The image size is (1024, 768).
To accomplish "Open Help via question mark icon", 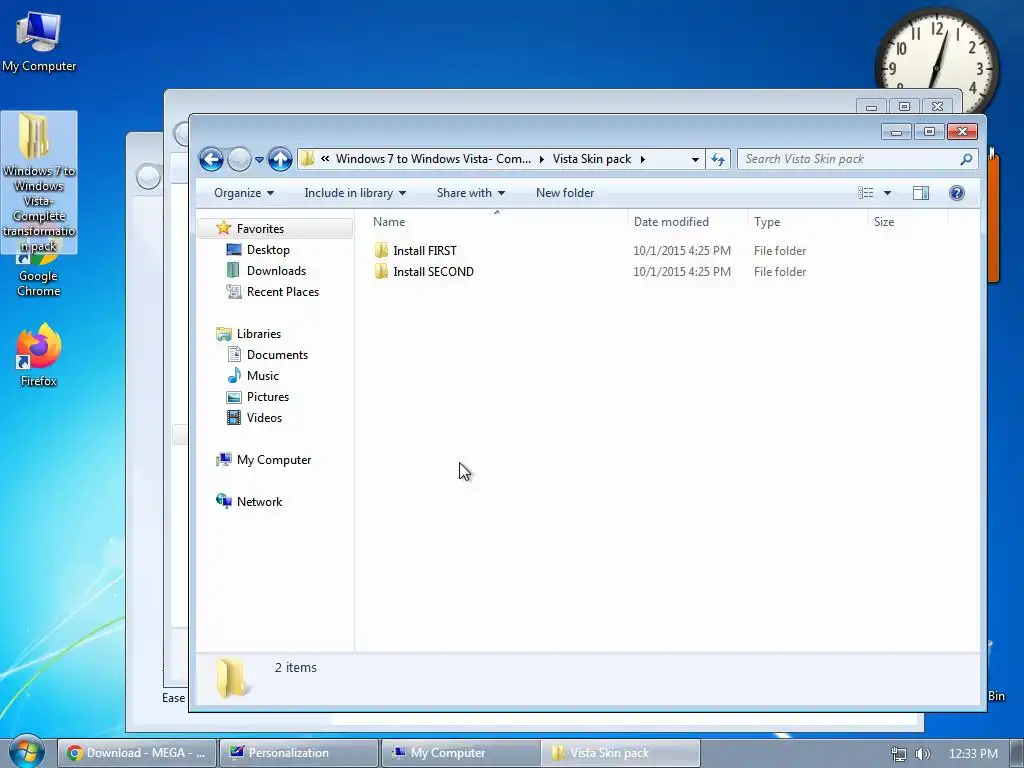I will tap(957, 193).
